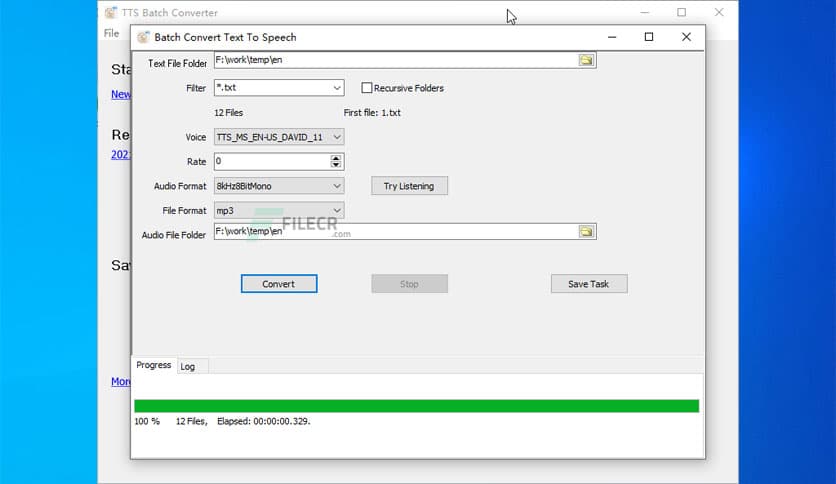Click the Batch Convert dialog app icon
Image resolution: width=836 pixels, height=484 pixels.
pyautogui.click(x=143, y=37)
